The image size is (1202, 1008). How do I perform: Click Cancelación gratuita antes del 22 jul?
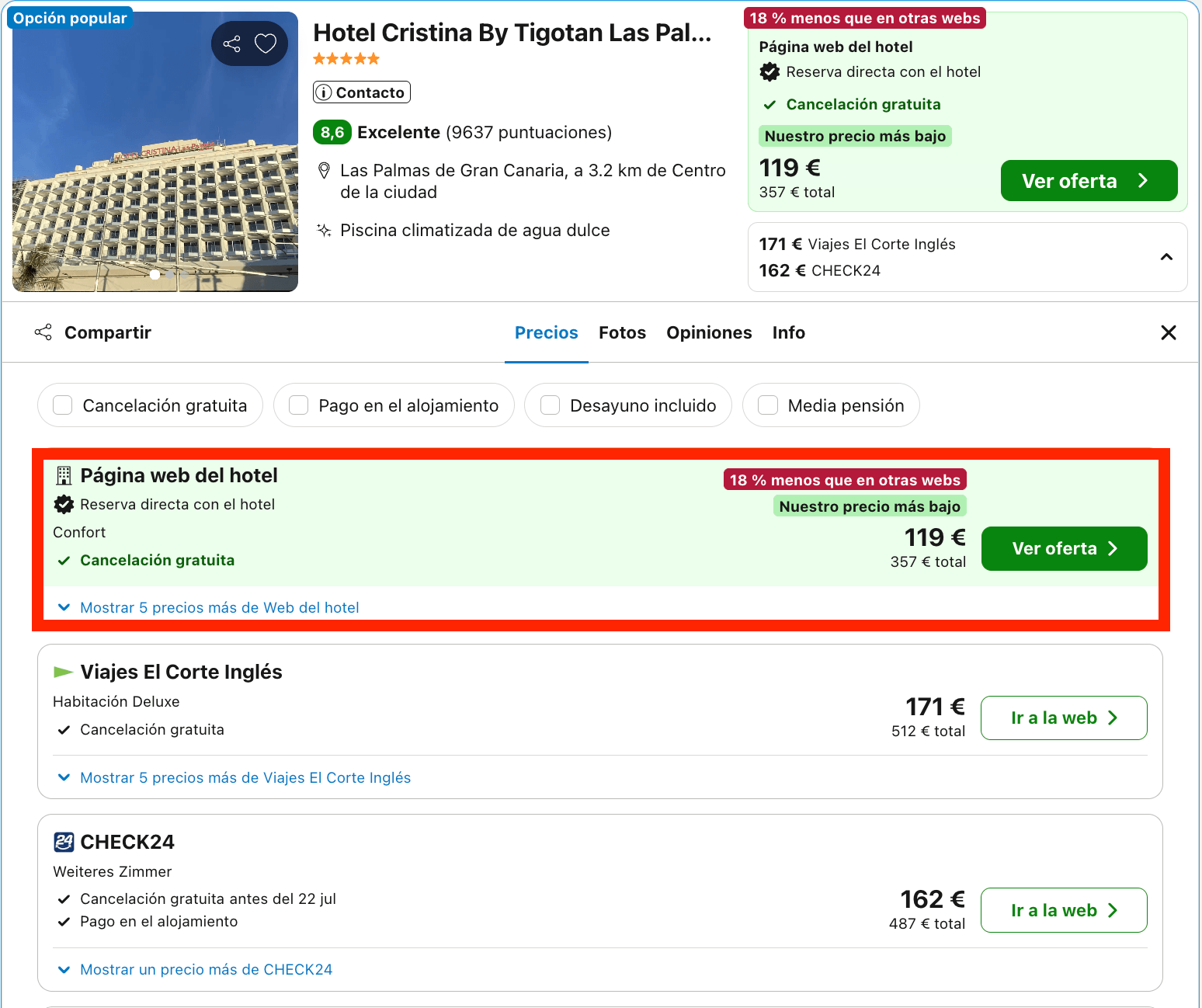(x=208, y=899)
